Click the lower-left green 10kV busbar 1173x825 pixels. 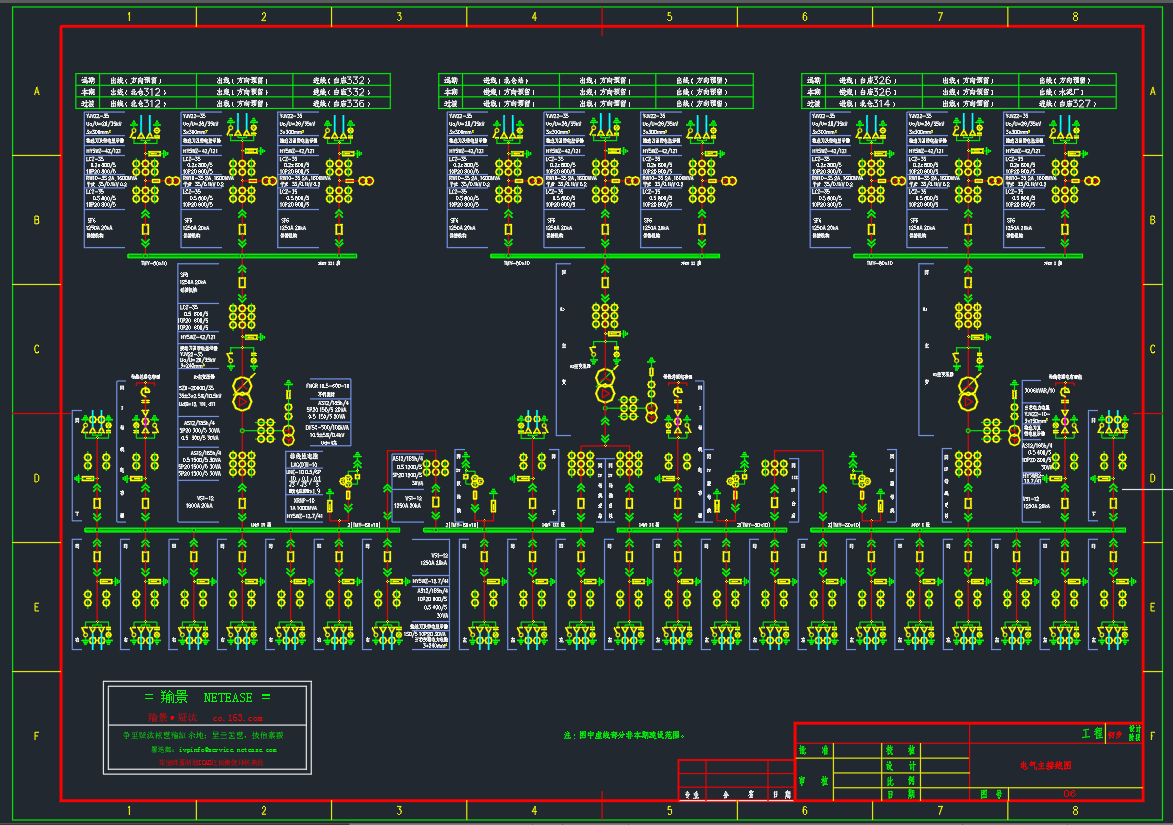[240, 530]
